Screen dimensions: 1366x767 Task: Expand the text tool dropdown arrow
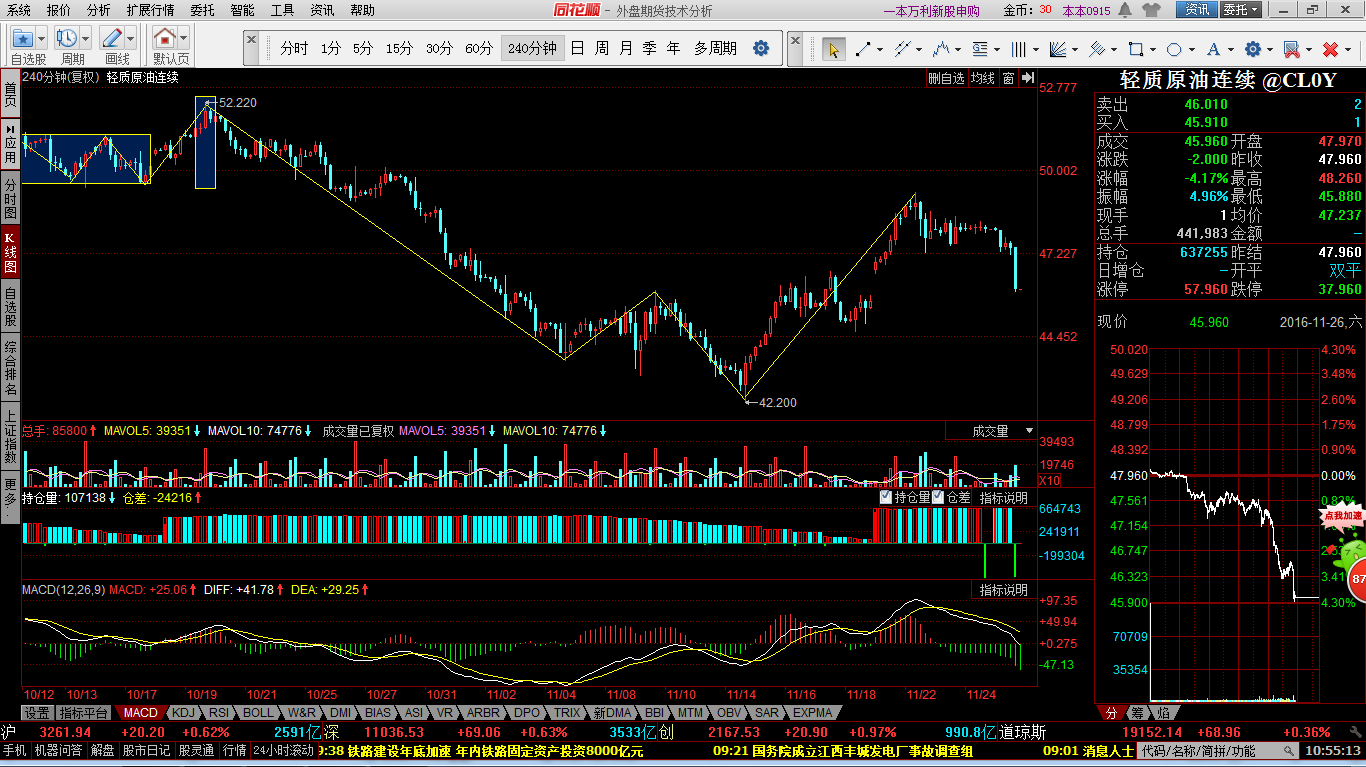(x=1230, y=49)
